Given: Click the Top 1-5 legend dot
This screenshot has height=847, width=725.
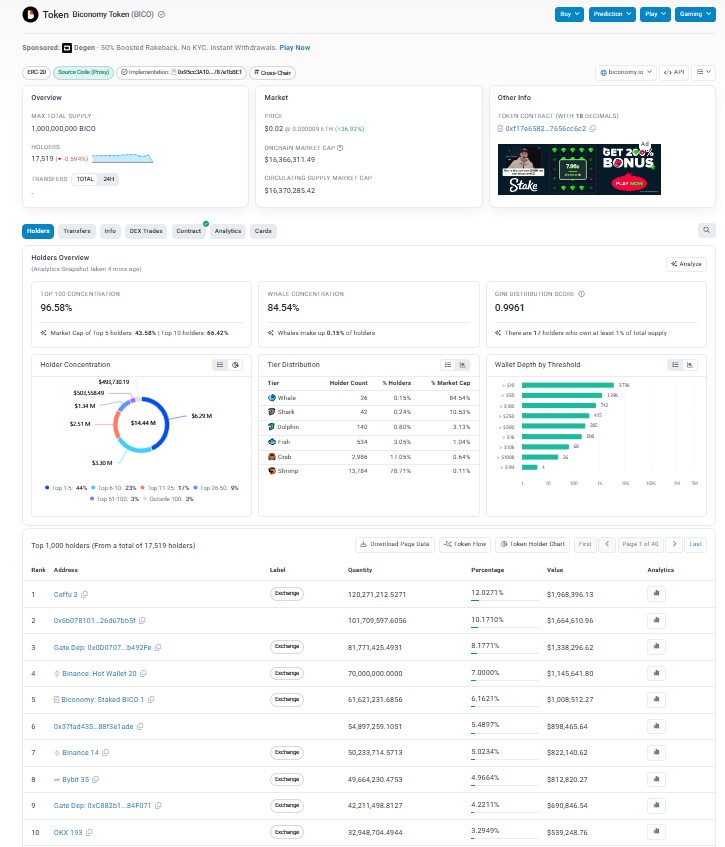Looking at the screenshot, I should 47,488.
